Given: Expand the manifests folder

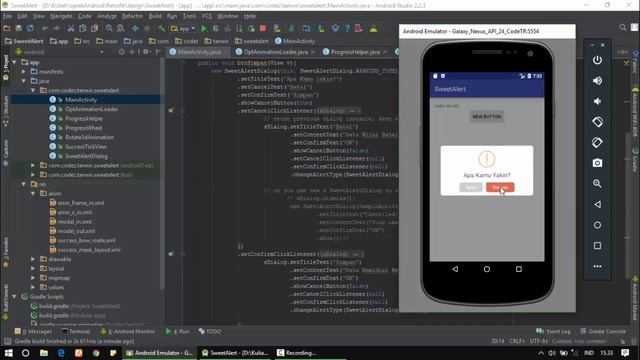Looking at the screenshot, I should tap(24, 71).
